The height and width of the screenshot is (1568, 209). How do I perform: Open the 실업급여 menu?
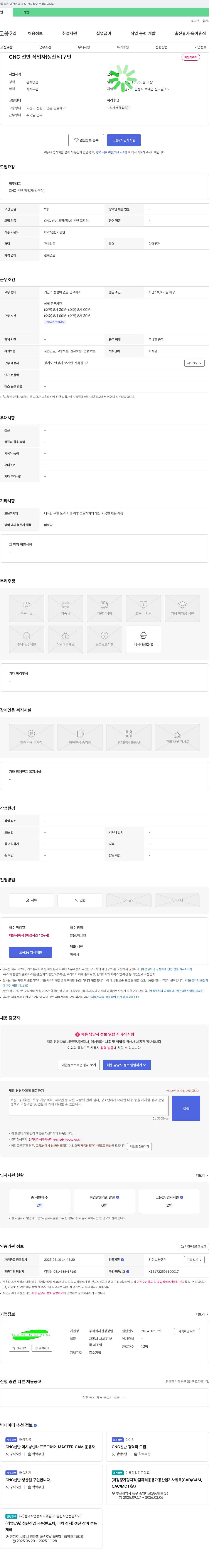pyautogui.click(x=104, y=33)
